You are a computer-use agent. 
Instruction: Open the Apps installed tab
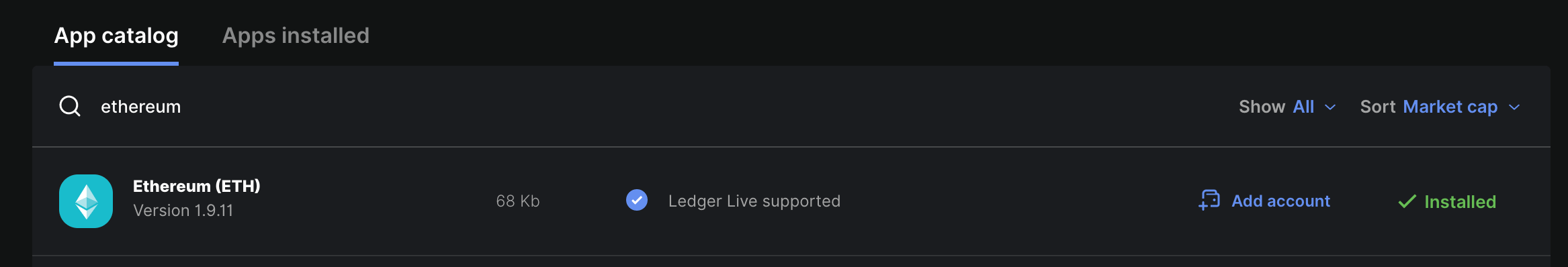click(296, 36)
